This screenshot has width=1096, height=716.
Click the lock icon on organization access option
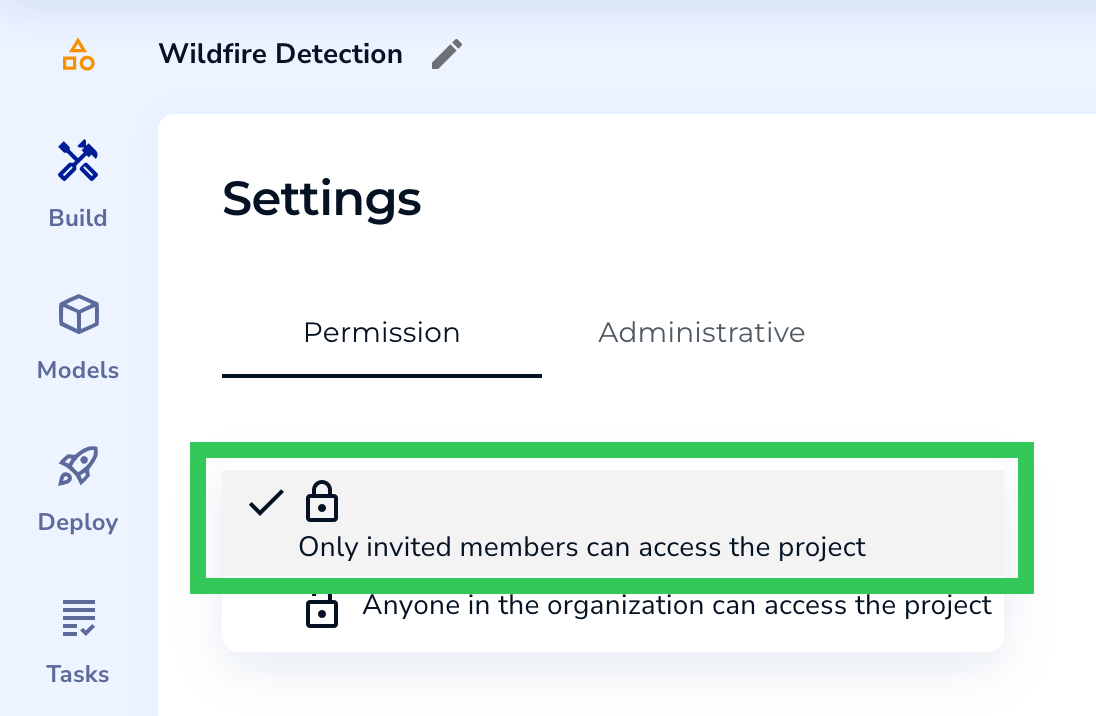click(322, 610)
